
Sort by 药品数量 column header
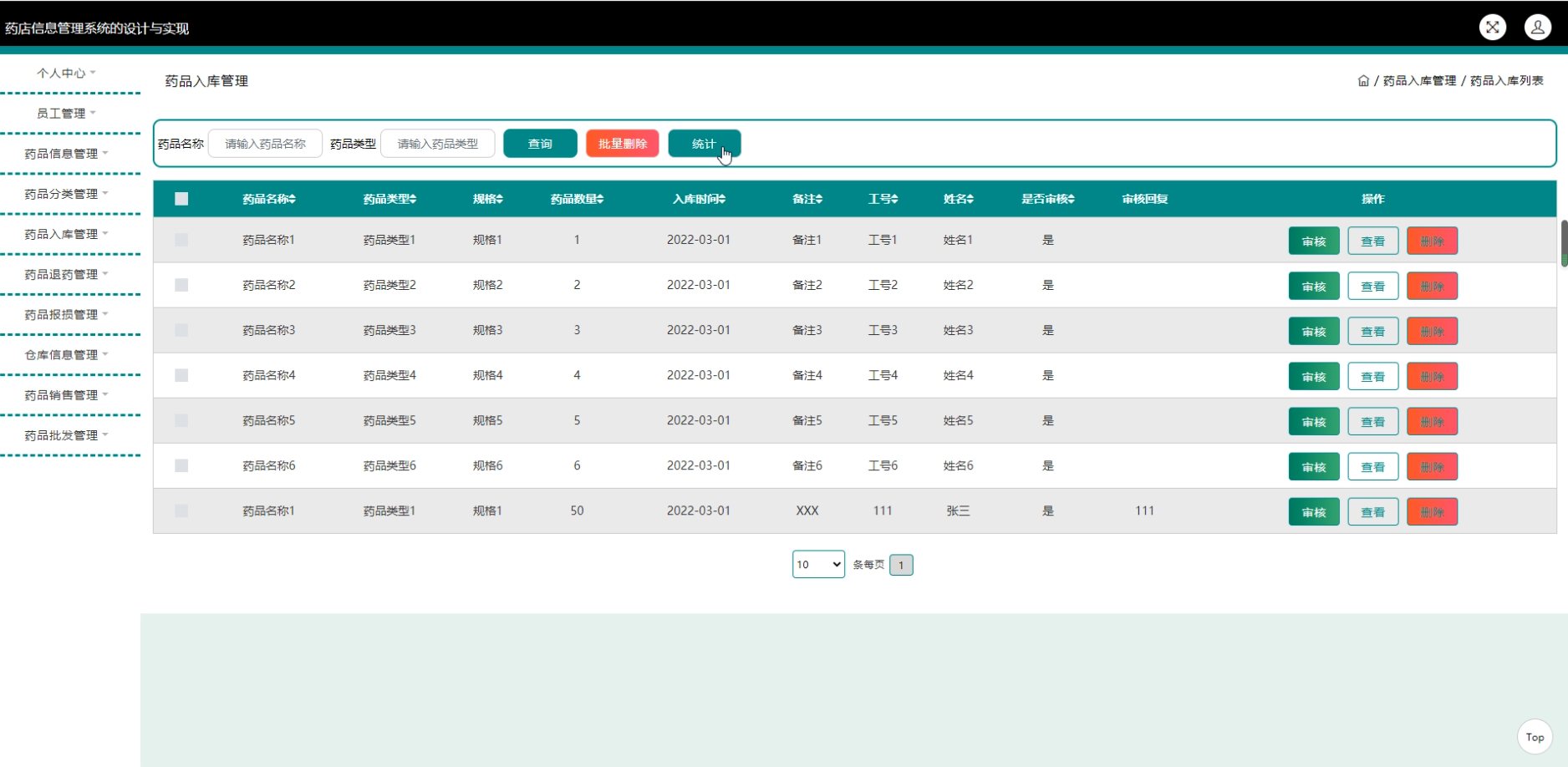pyautogui.click(x=577, y=199)
